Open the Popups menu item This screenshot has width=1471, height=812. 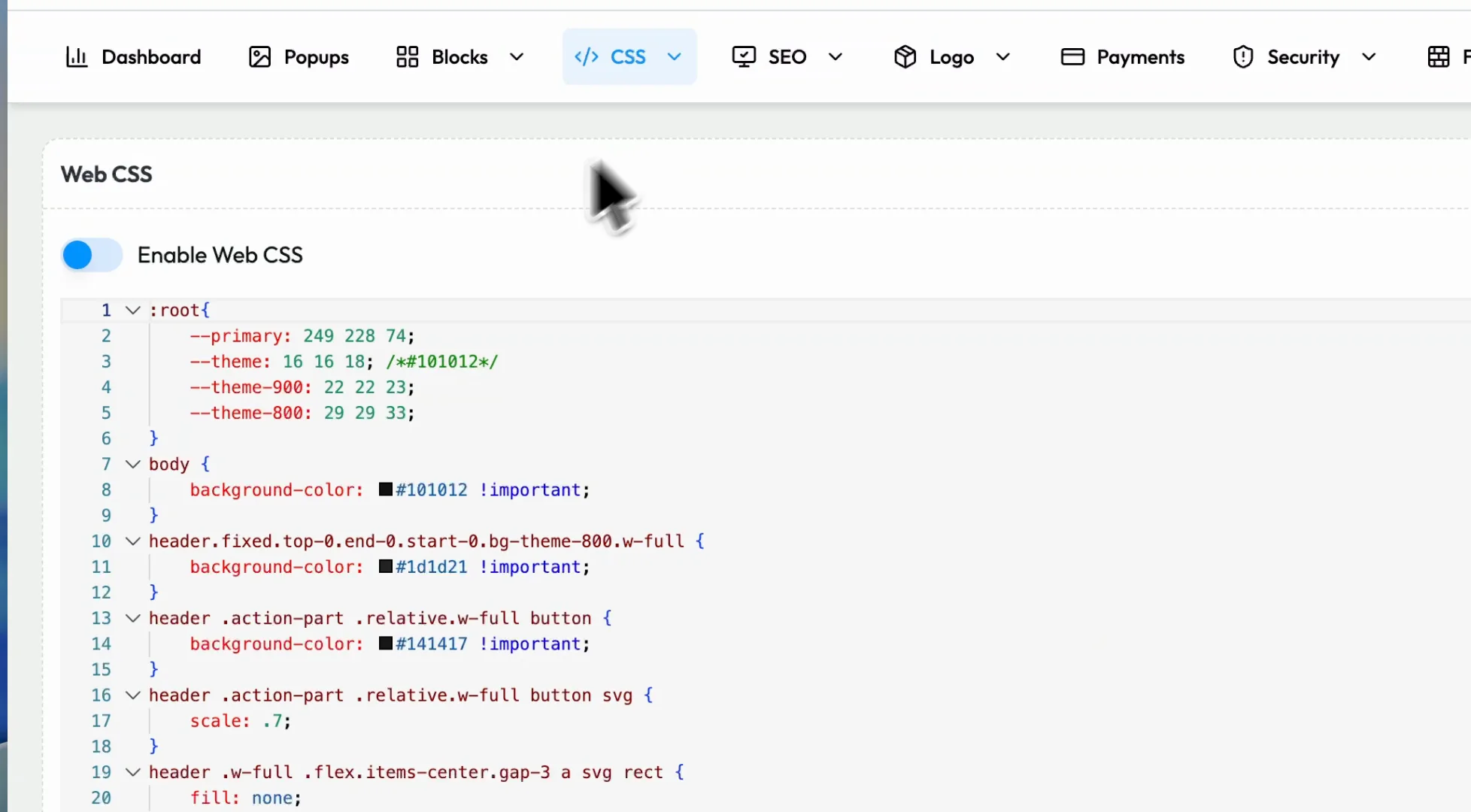pyautogui.click(x=299, y=57)
